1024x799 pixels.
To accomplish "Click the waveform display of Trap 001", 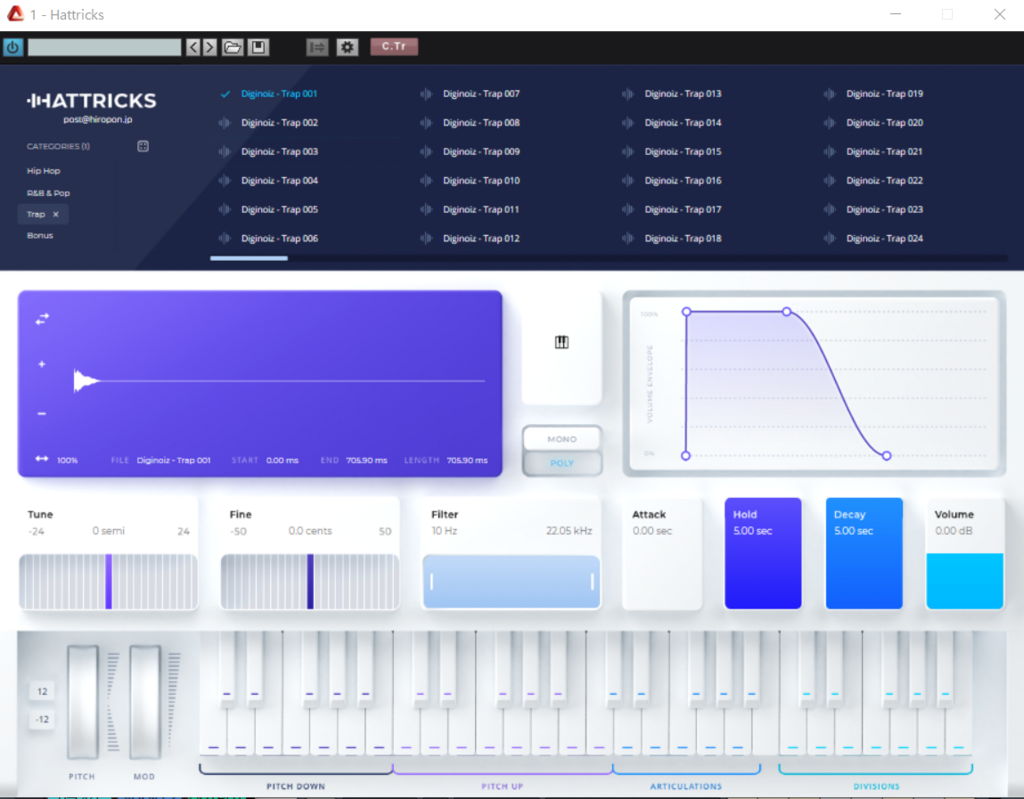I will tap(280, 381).
